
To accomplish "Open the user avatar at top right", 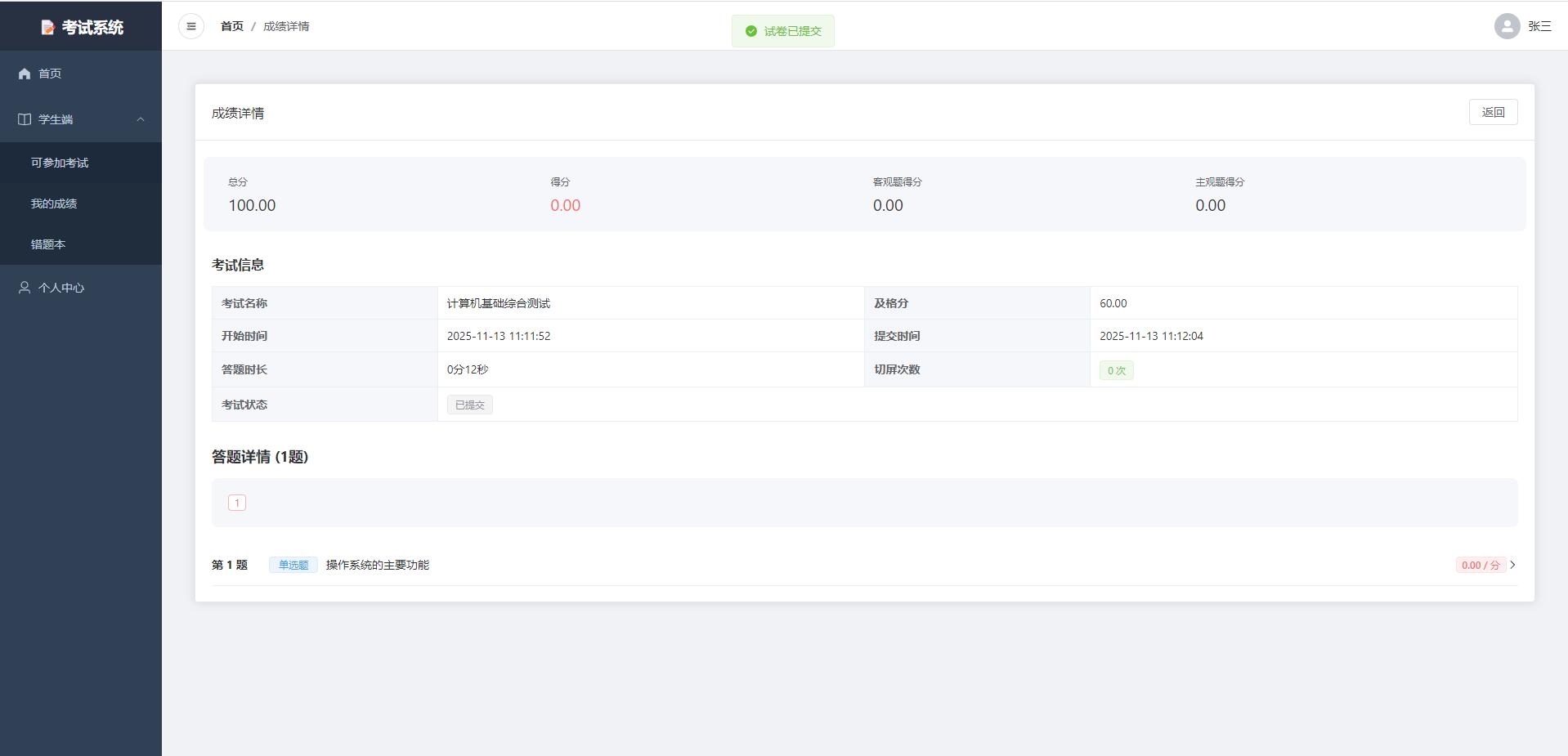I will pos(1507,26).
